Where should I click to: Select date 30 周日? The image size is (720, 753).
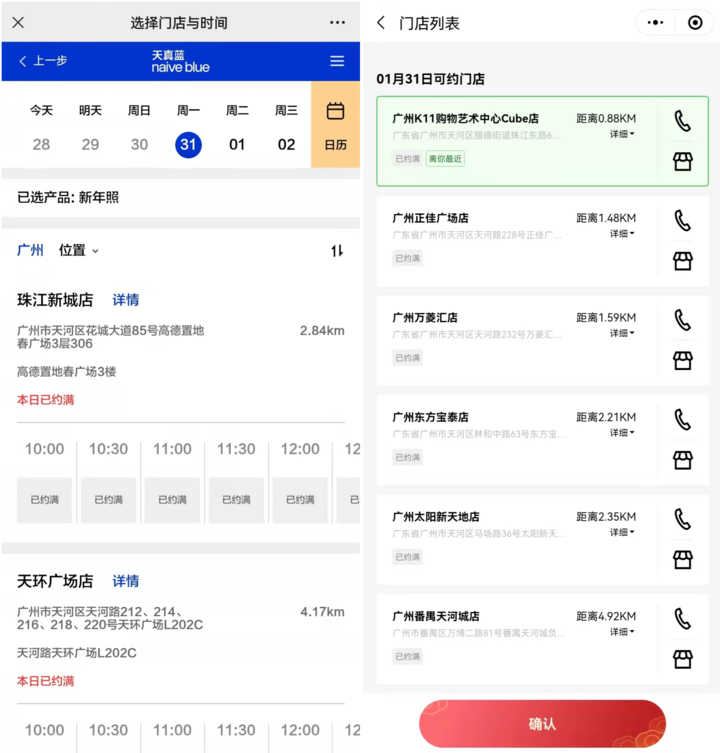pos(139,128)
